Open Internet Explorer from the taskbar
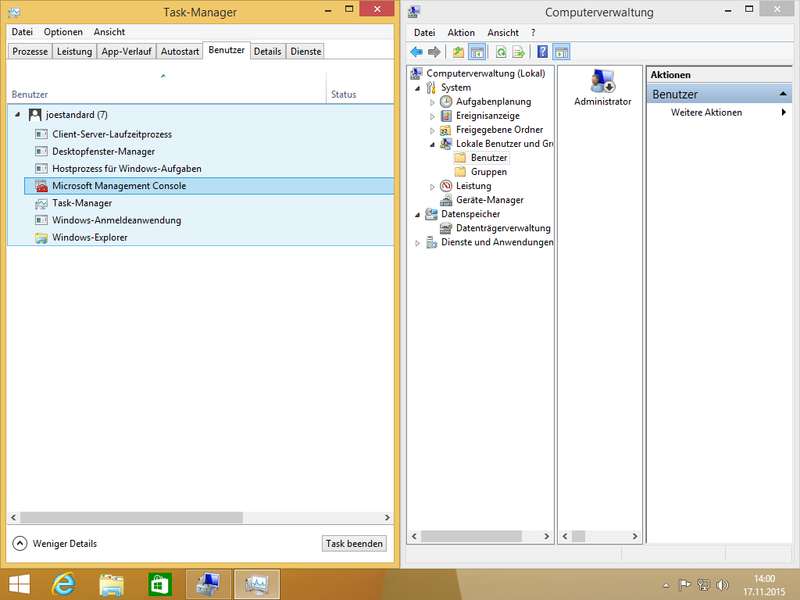Viewport: 800px width, 600px height. [x=65, y=583]
